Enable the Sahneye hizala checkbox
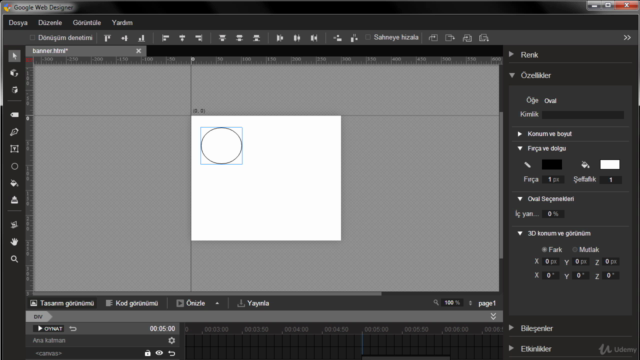Screen dimensions: 640x360 coord(368,37)
